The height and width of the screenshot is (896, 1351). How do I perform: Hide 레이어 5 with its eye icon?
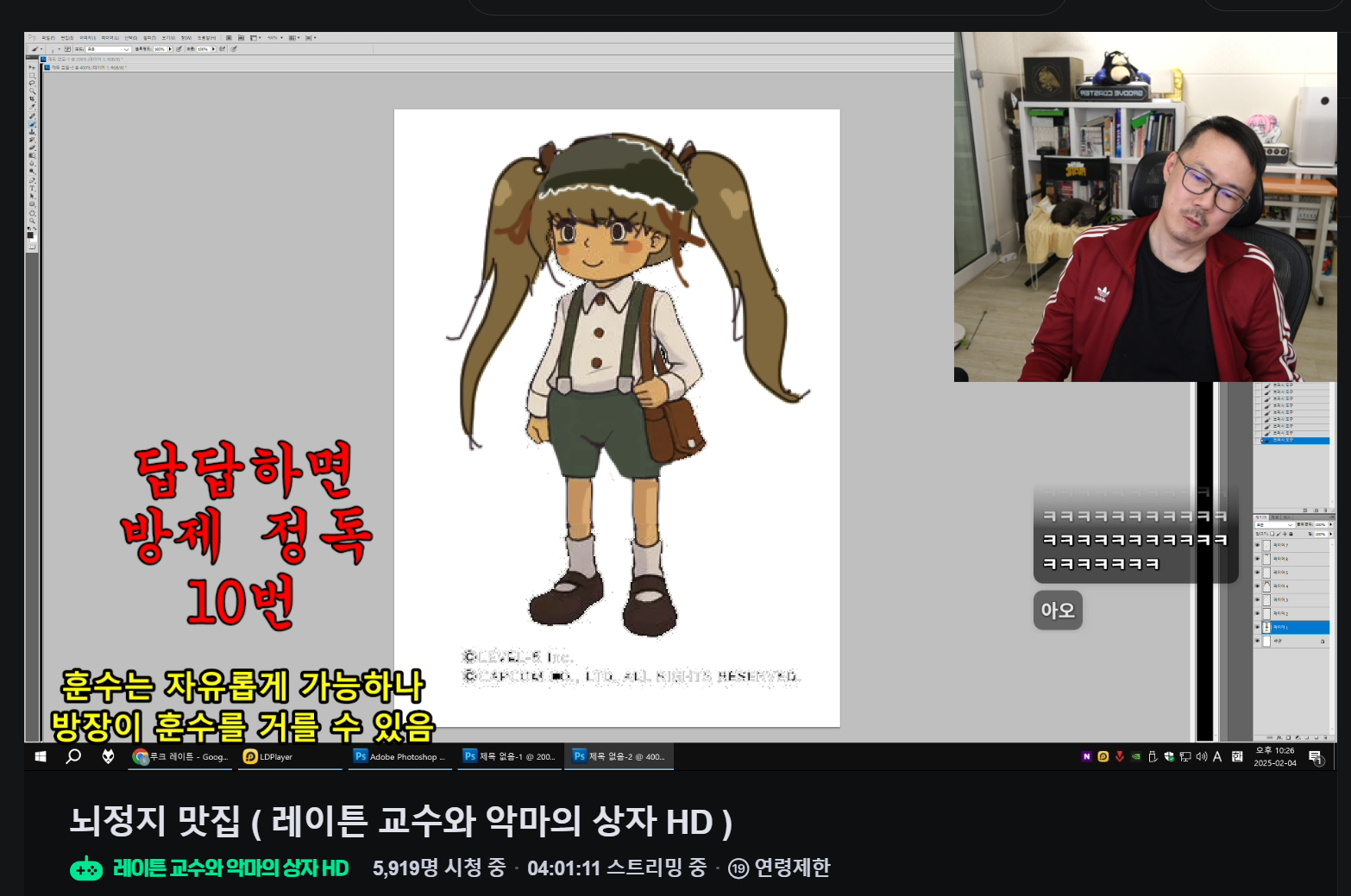(x=1257, y=573)
